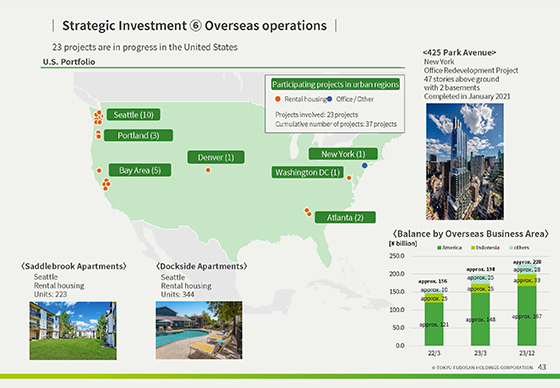
Task: Click the orange dot cluster next to Seattle
Action: pos(98,118)
